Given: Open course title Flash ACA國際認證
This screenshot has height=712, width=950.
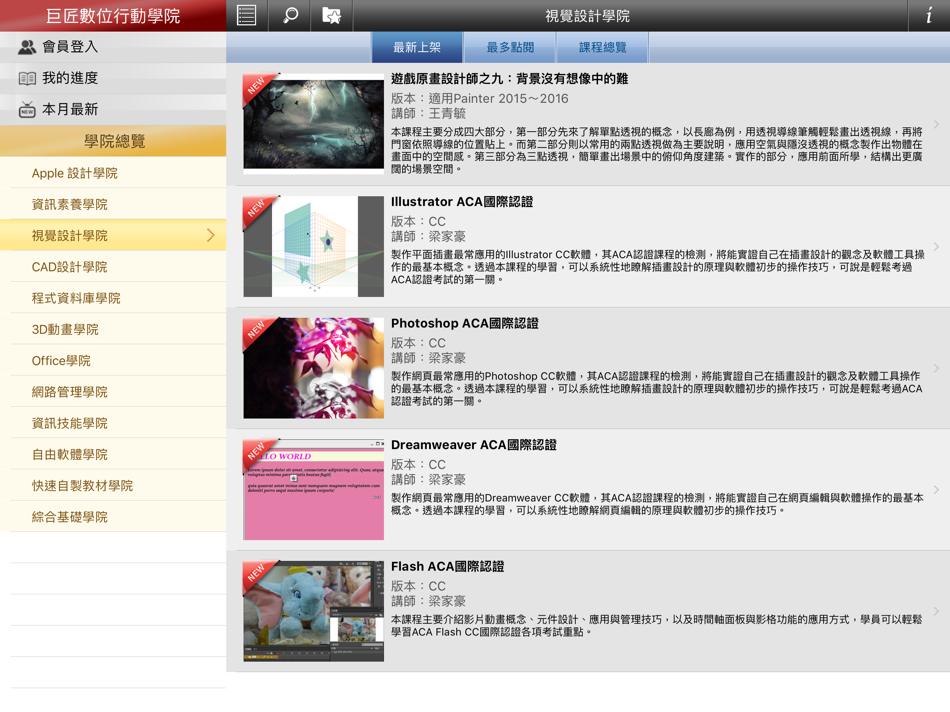Looking at the screenshot, I should coord(448,567).
